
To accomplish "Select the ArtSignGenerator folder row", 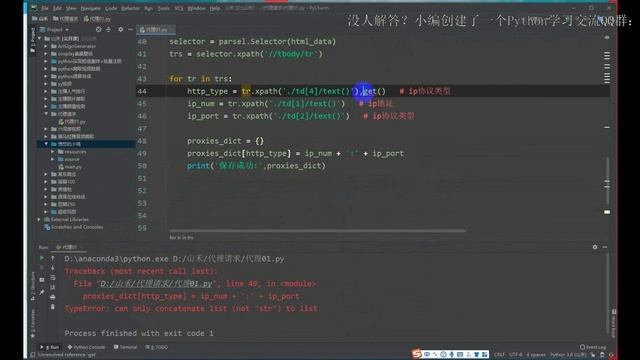I will 86,46.
